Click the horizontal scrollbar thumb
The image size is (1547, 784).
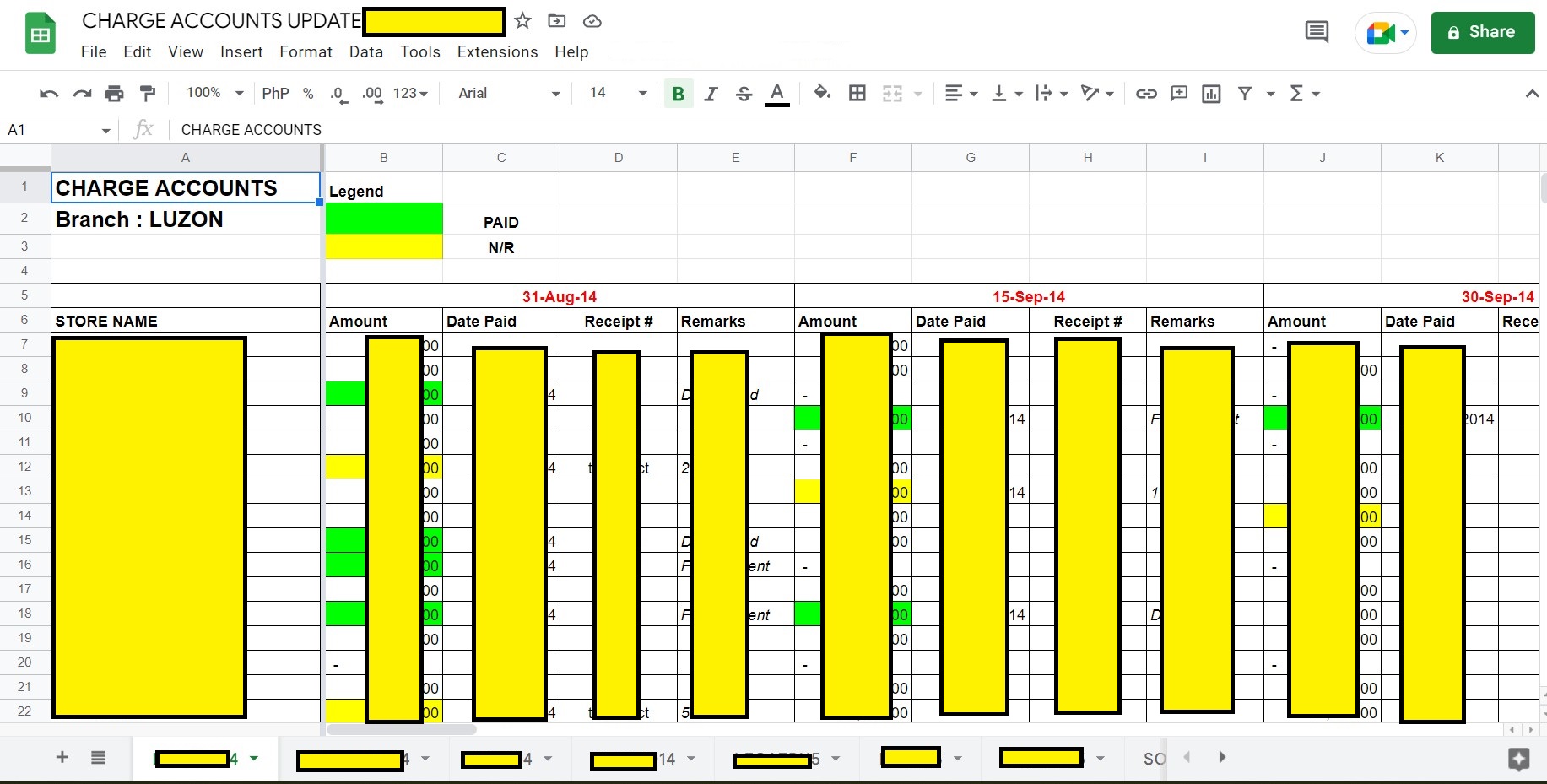402,729
